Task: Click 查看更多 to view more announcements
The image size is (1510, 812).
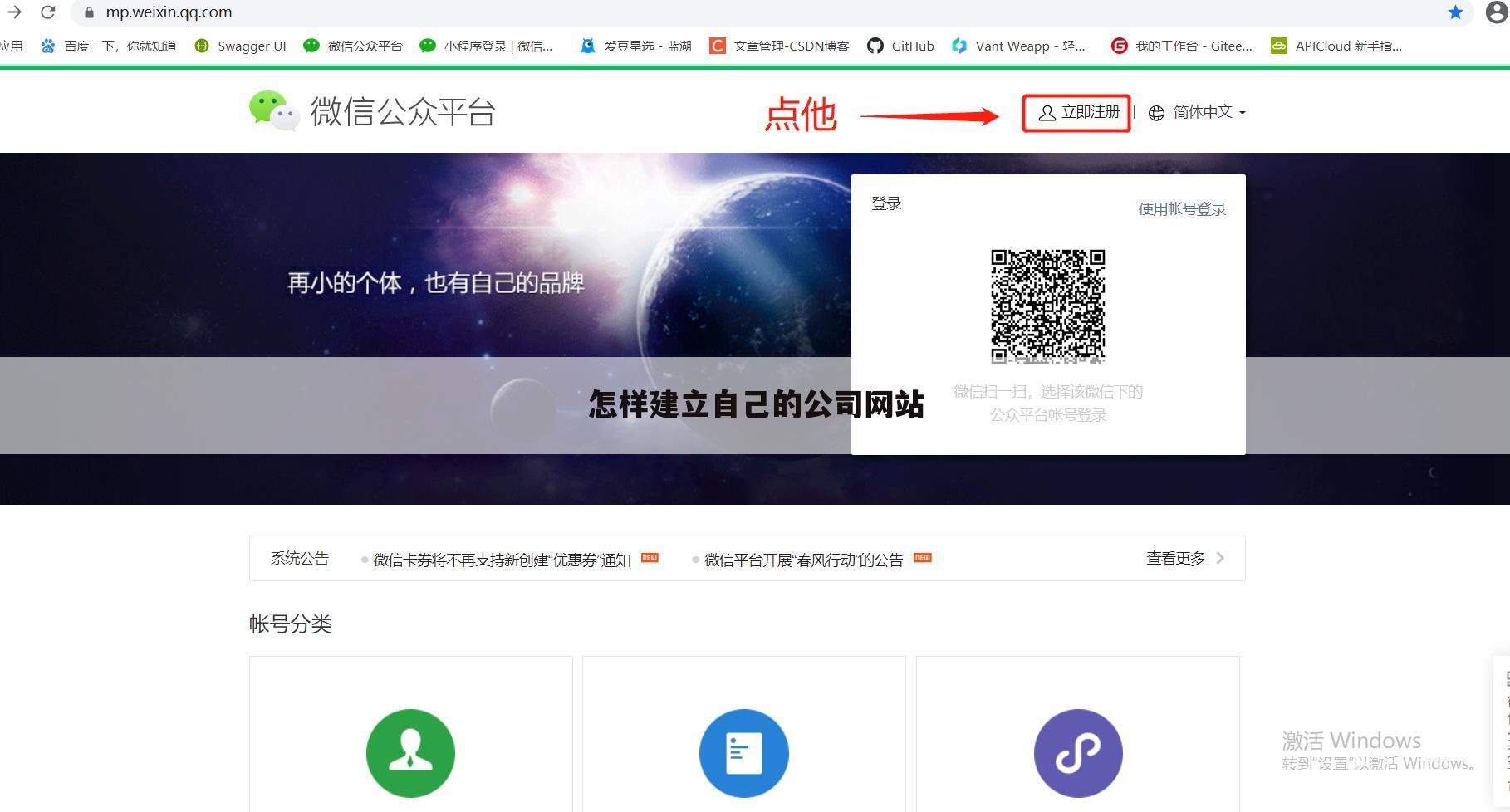Action: 1175,559
